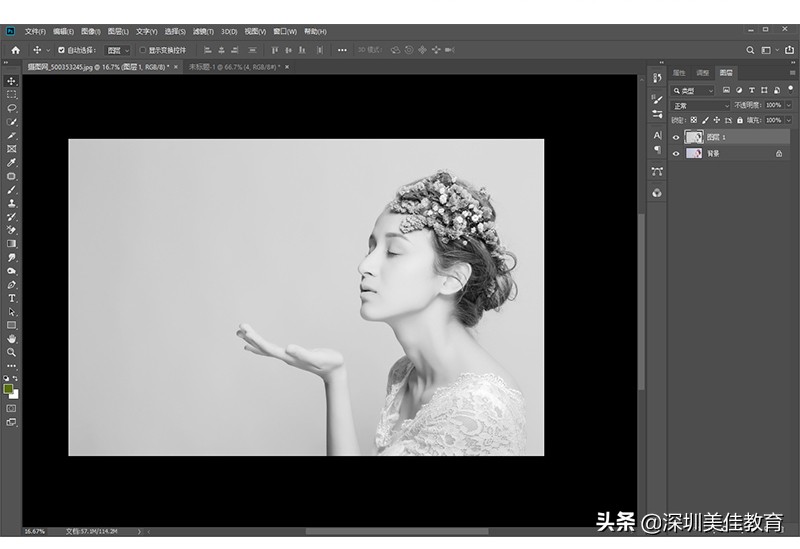This screenshot has height=549, width=800.
Task: Toggle lock image pixels brush icon
Action: 705,120
